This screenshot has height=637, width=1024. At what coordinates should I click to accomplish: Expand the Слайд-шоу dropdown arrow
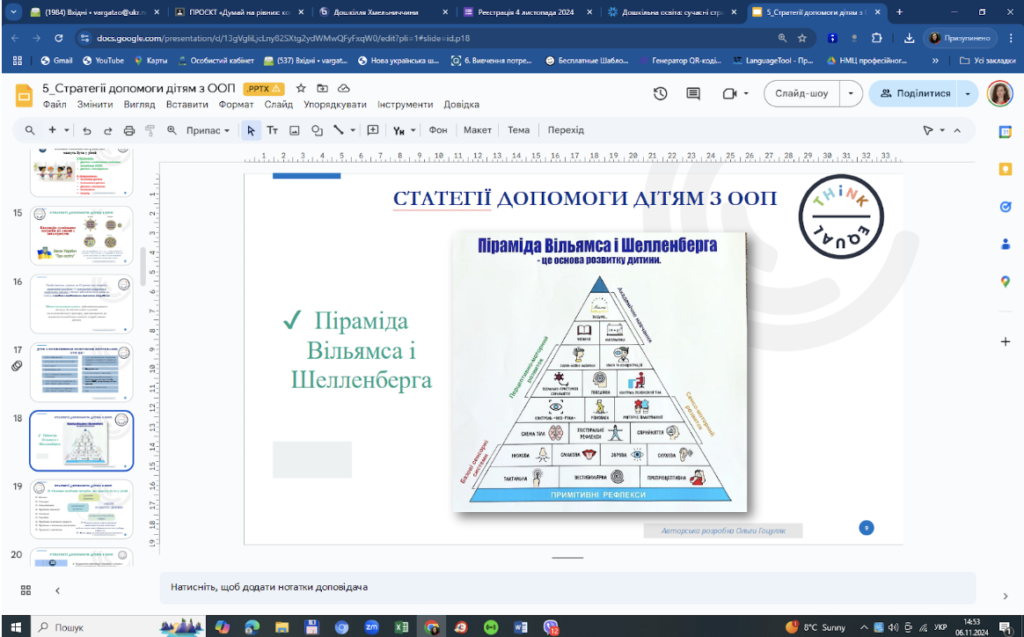pos(850,93)
